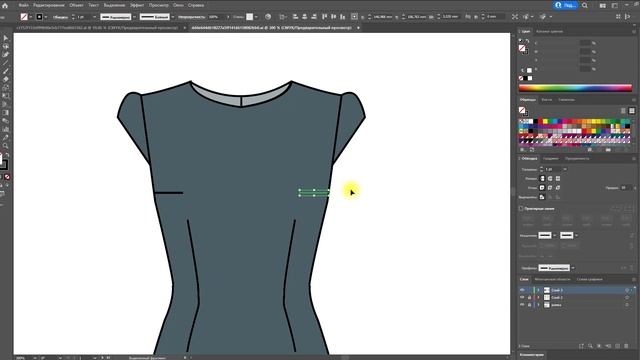
Task: Click the stroke color box in control bar
Action: coord(39,17)
